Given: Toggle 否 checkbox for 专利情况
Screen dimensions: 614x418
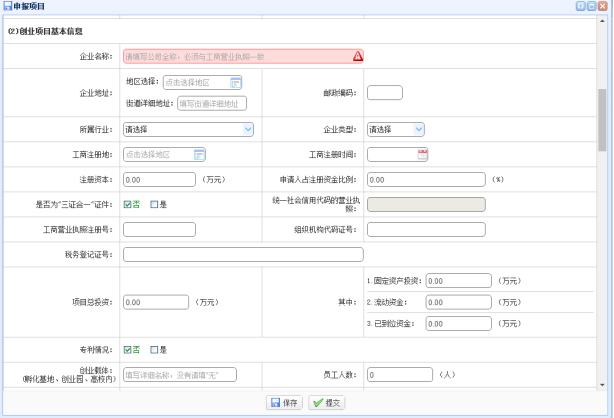Looking at the screenshot, I should 128,350.
